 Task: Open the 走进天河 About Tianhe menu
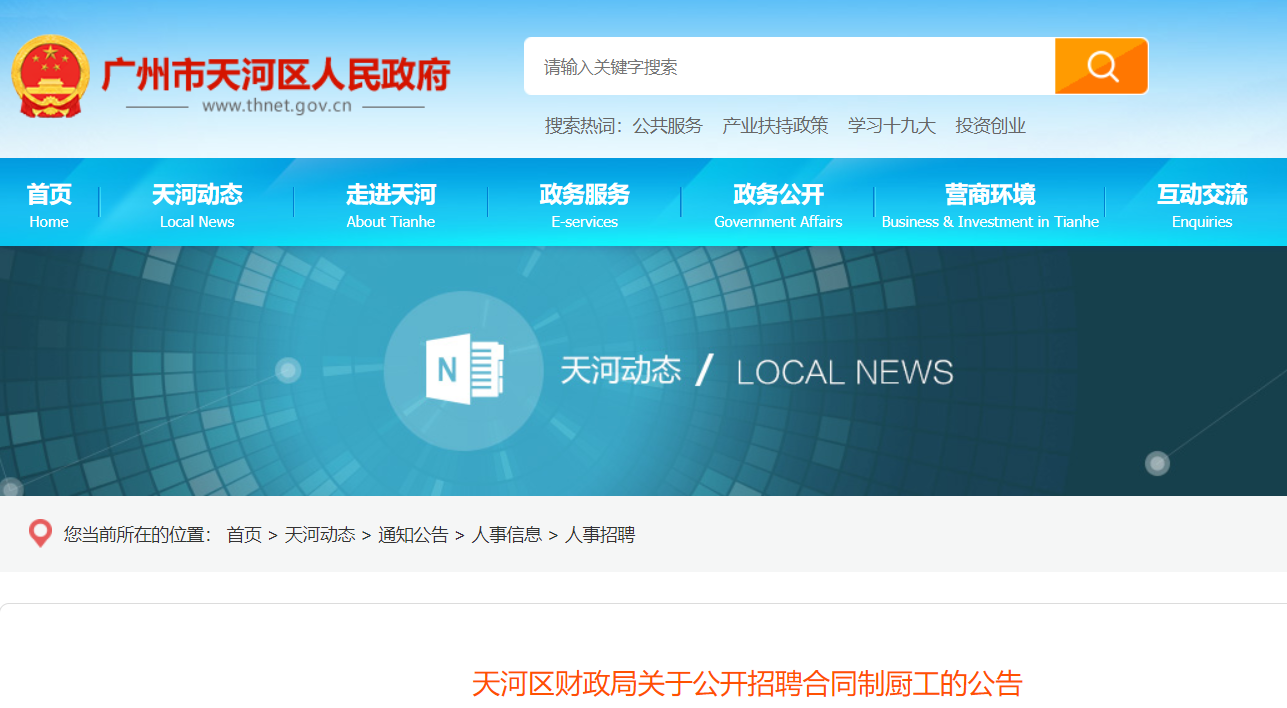coord(391,205)
